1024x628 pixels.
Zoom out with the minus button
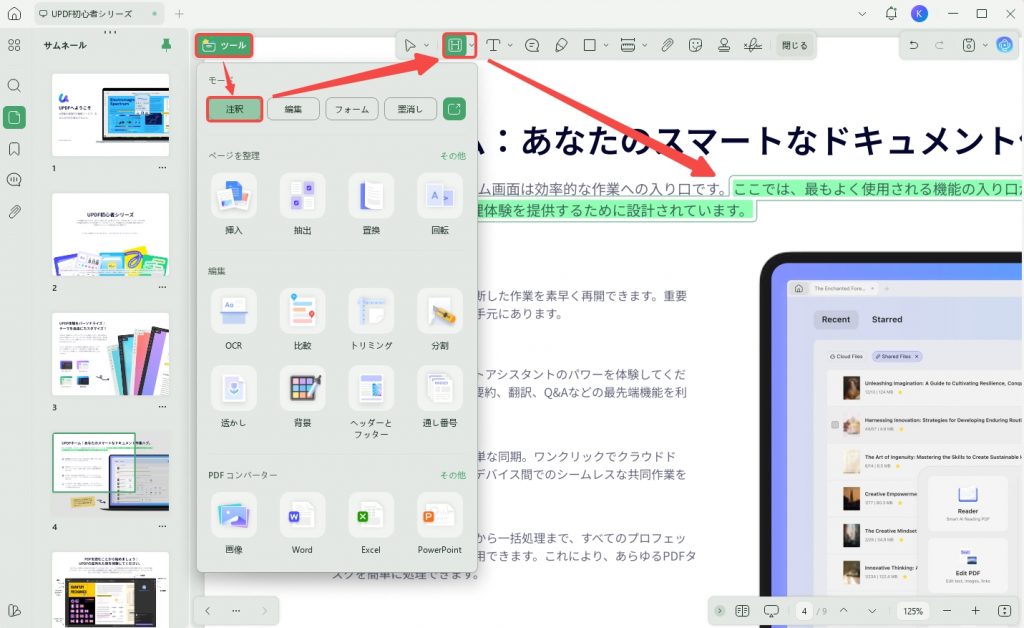pyautogui.click(x=947, y=610)
